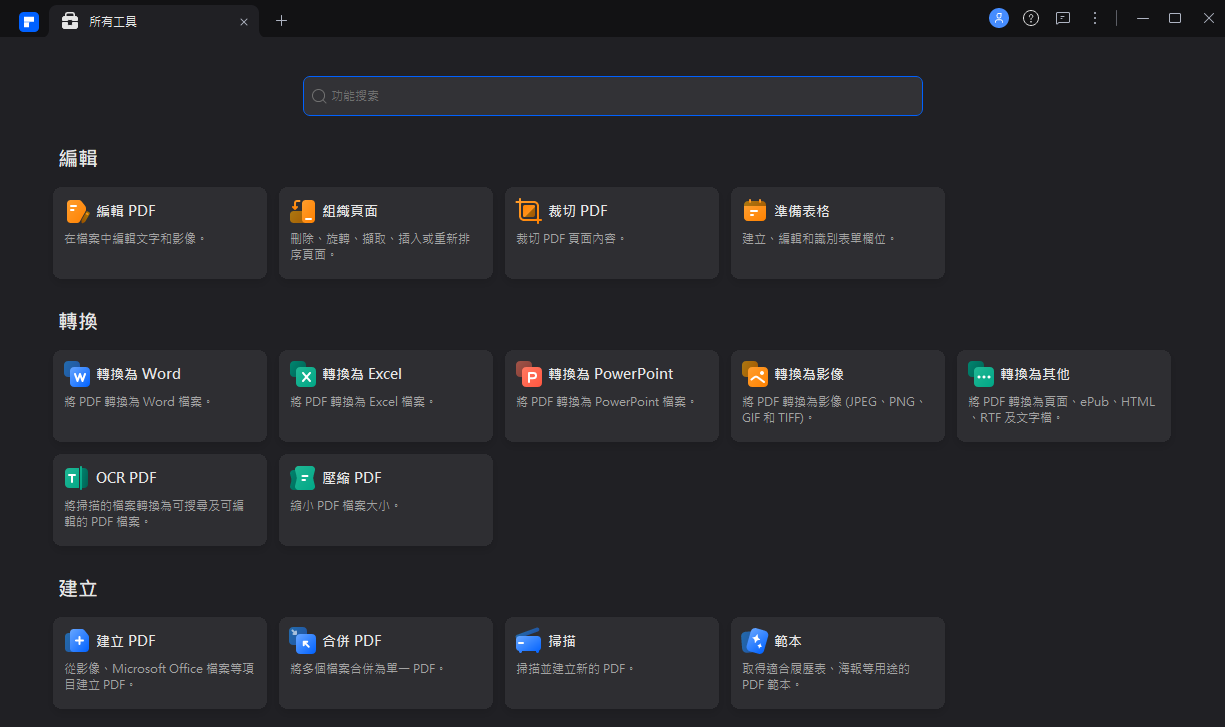Image resolution: width=1225 pixels, height=727 pixels.
Task: Focus the 功能搜索 search field
Action: [x=613, y=96]
